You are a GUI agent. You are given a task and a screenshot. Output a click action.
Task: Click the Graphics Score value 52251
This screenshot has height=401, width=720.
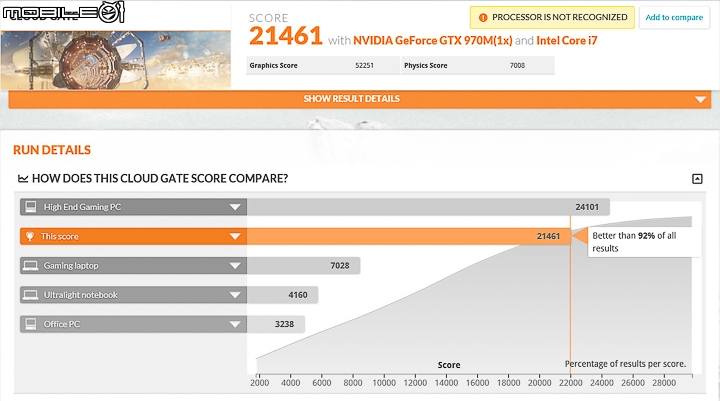tap(364, 66)
